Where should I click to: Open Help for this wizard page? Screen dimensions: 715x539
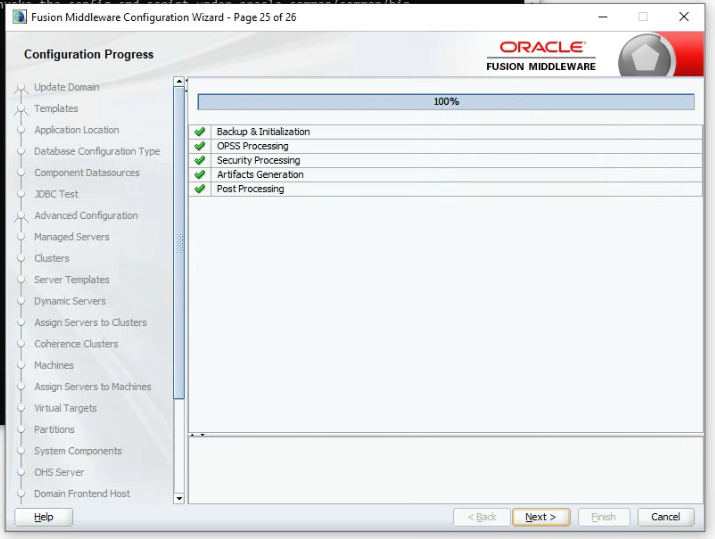pyautogui.click(x=43, y=517)
